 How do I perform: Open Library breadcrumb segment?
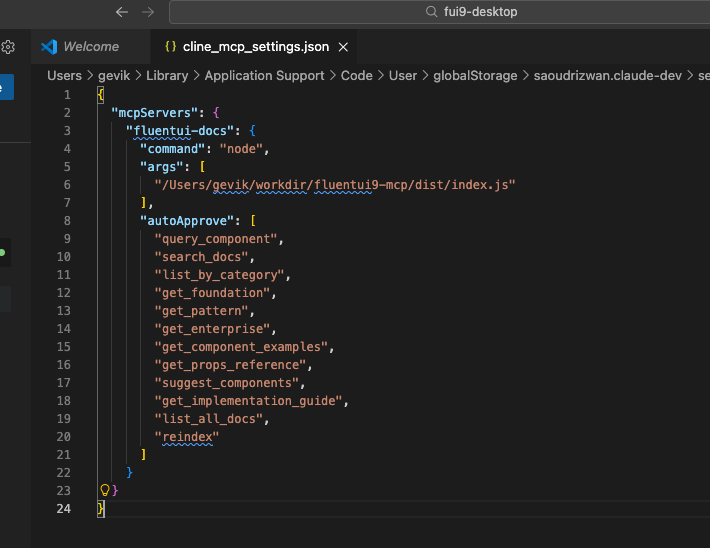[167, 76]
